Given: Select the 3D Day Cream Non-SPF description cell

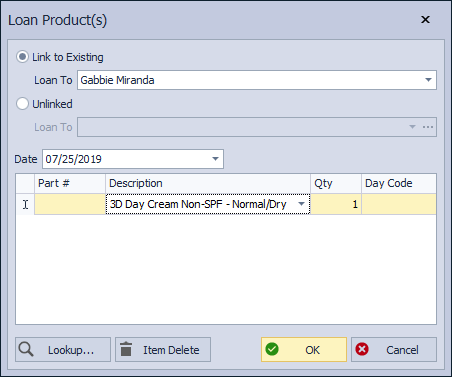Looking at the screenshot, I should pos(208,204).
